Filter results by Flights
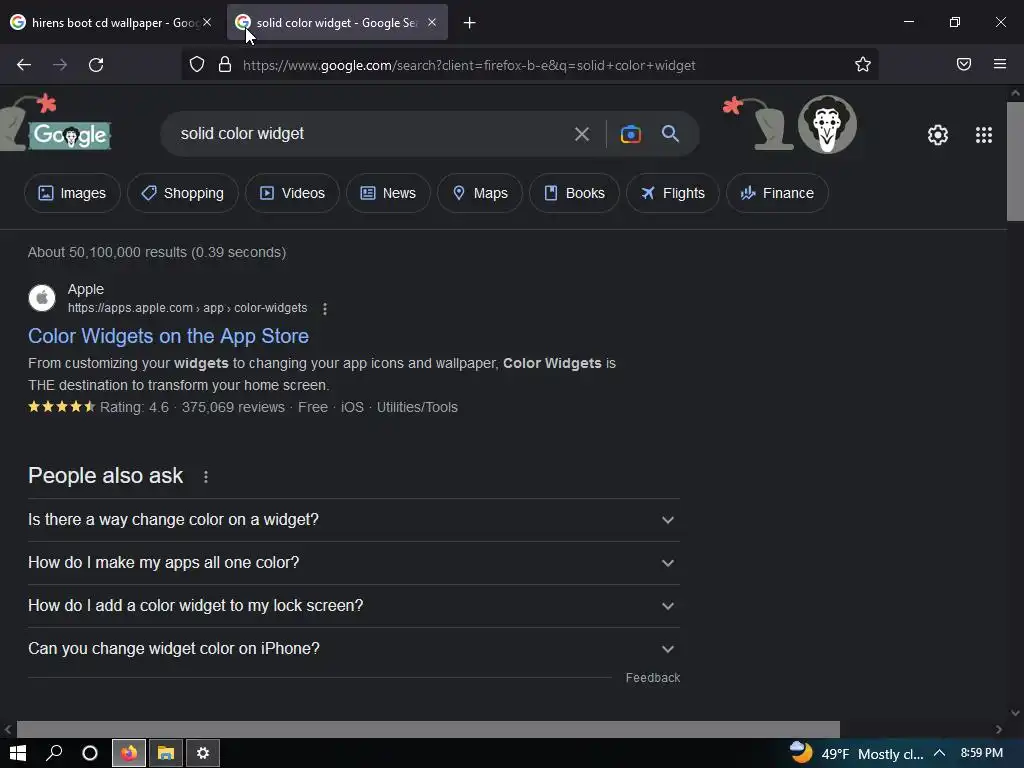1024x768 pixels. (673, 193)
